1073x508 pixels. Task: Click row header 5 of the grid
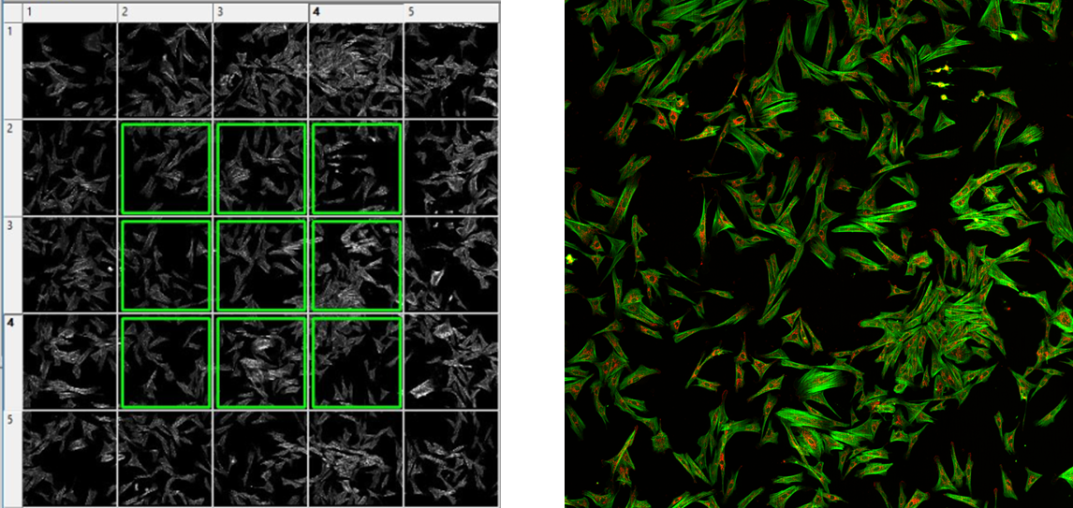12,457
